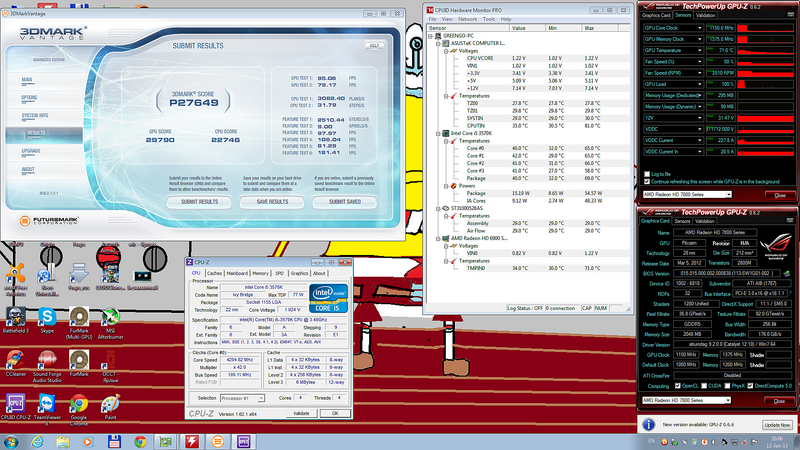Launch MSI Afterburner desktop shortcut

(110, 321)
